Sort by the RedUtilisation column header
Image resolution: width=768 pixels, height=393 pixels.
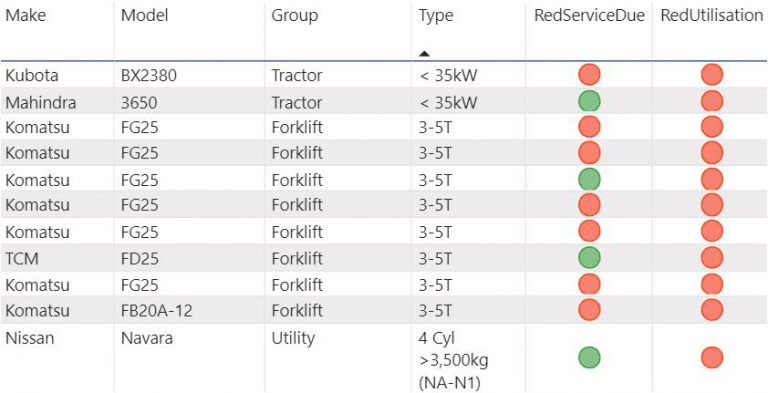click(712, 16)
